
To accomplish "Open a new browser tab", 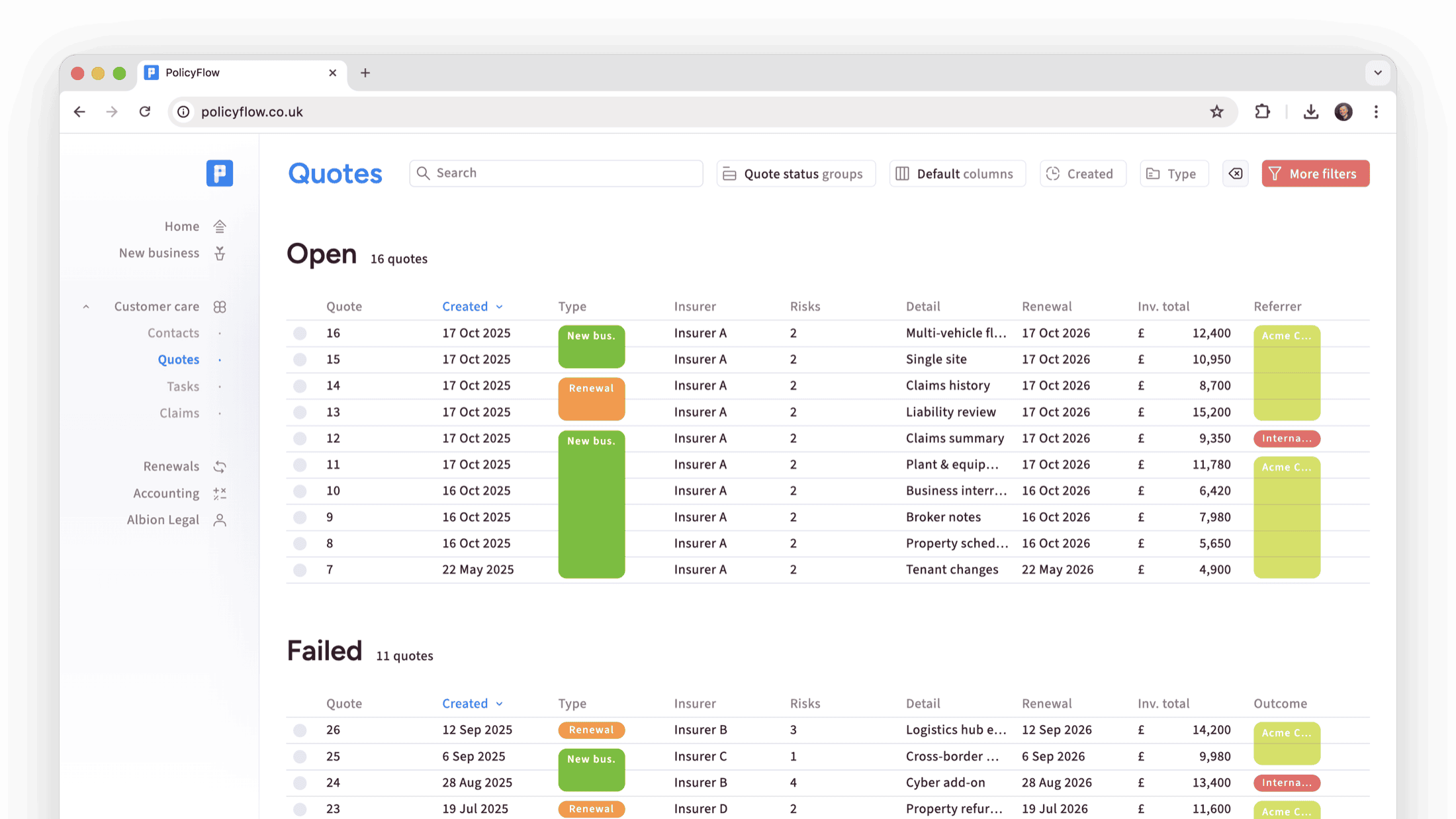I will coord(365,73).
